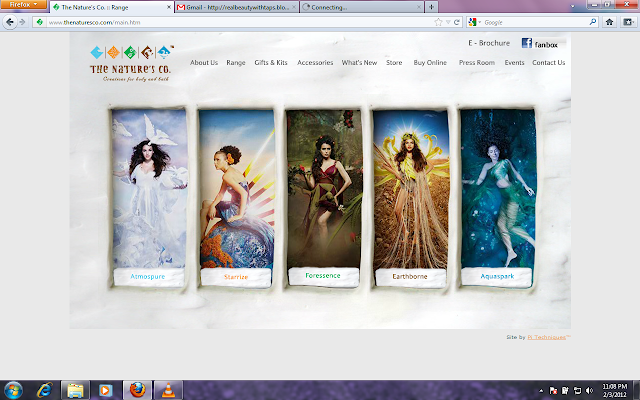This screenshot has height=400, width=640.
Task: Switch to The Nature's Co. Range tab
Action: [x=112, y=7]
